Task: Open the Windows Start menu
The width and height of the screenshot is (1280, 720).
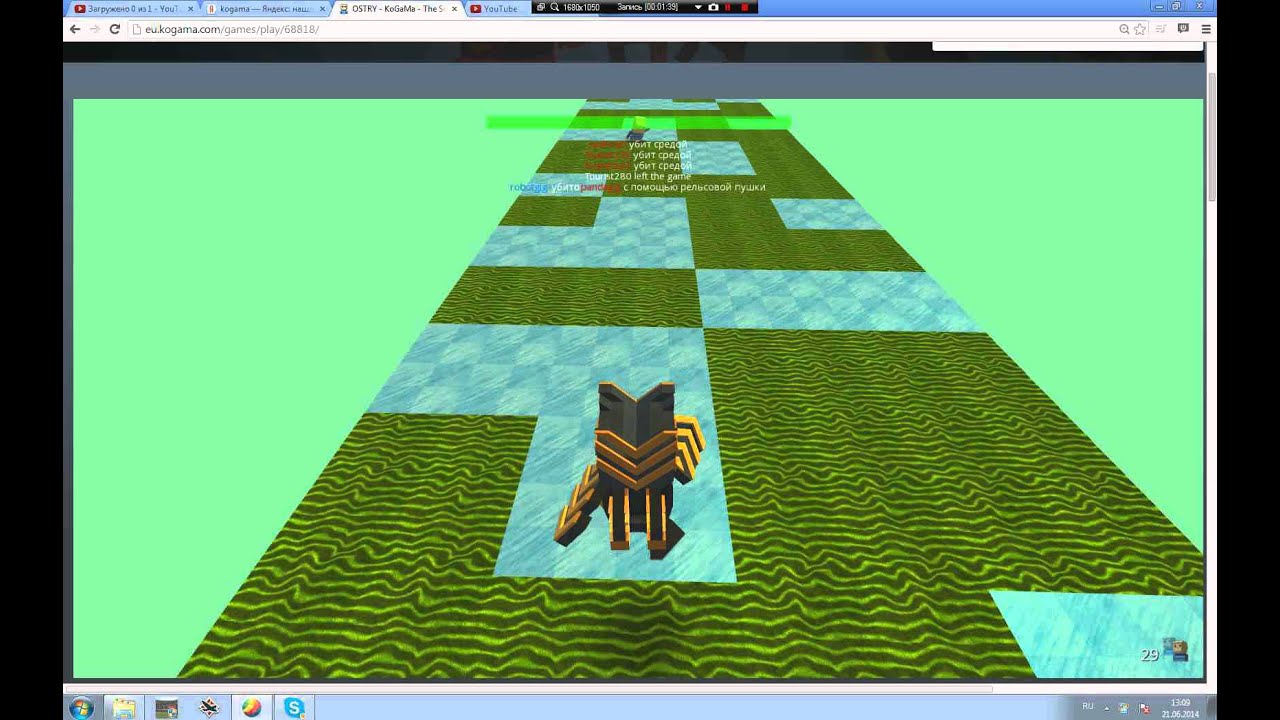Action: tap(82, 708)
